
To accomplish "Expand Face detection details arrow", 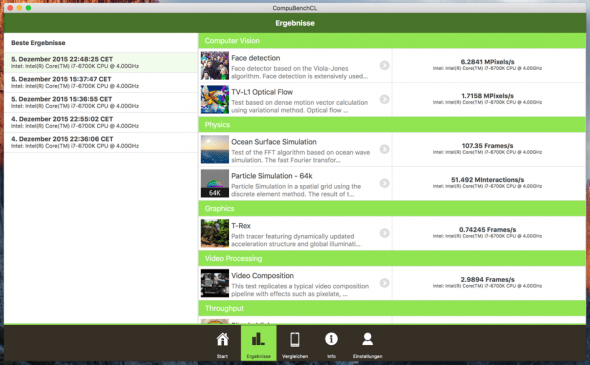I will [384, 65].
